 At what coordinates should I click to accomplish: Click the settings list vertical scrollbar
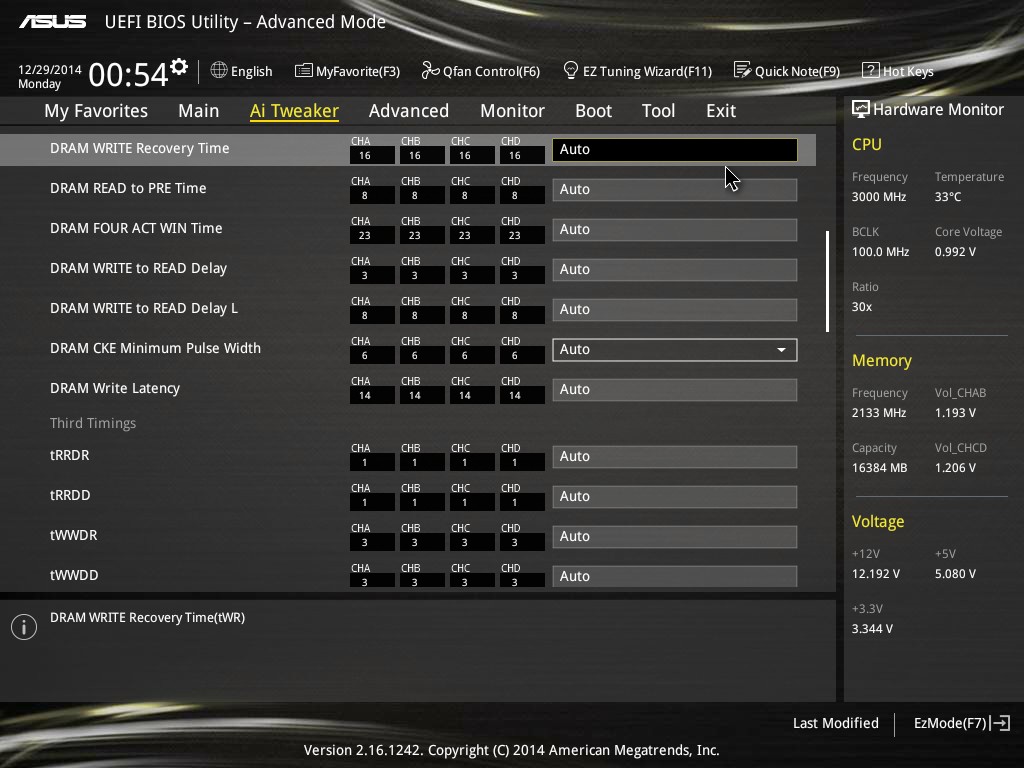pyautogui.click(x=827, y=281)
